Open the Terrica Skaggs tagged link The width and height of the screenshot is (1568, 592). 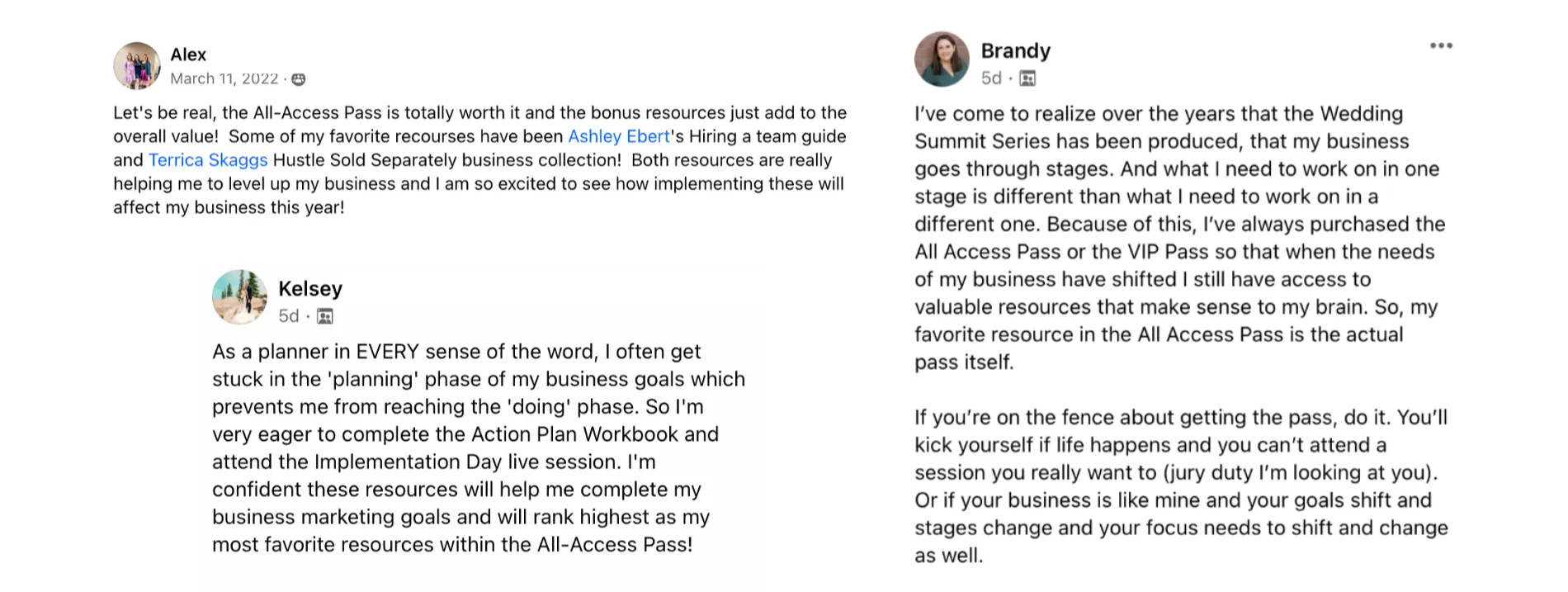(208, 160)
